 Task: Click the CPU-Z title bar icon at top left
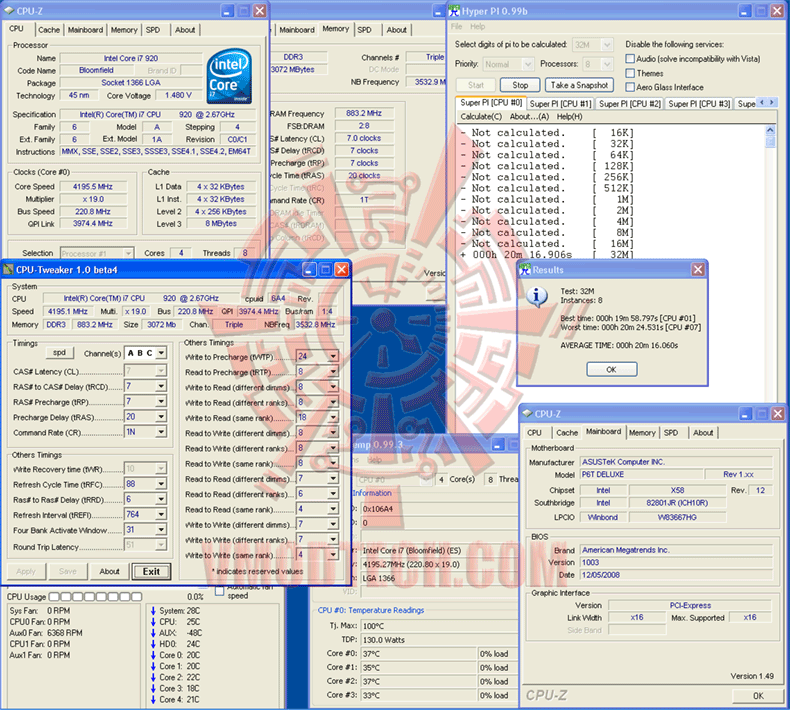[x=9, y=10]
